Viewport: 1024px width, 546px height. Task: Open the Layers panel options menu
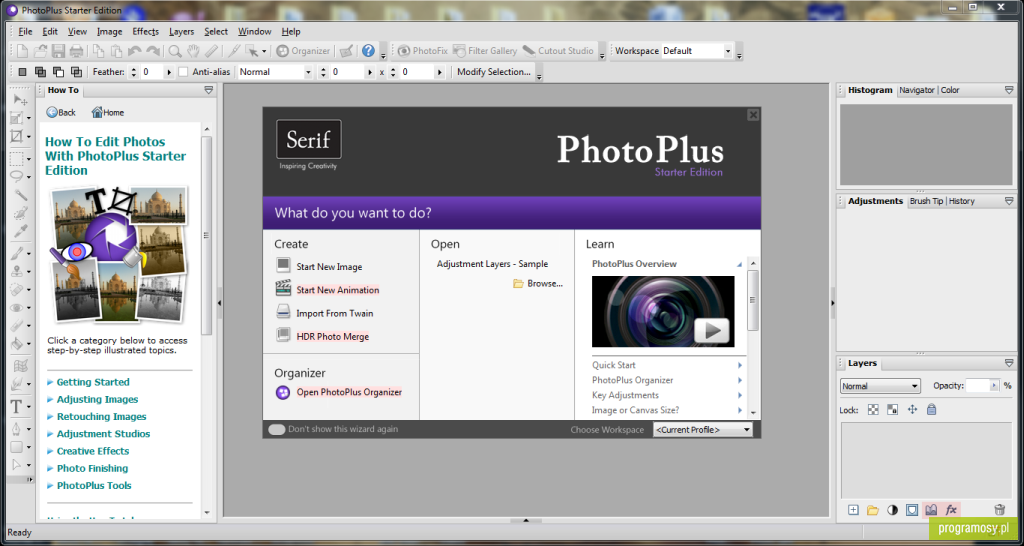pyautogui.click(x=1009, y=363)
